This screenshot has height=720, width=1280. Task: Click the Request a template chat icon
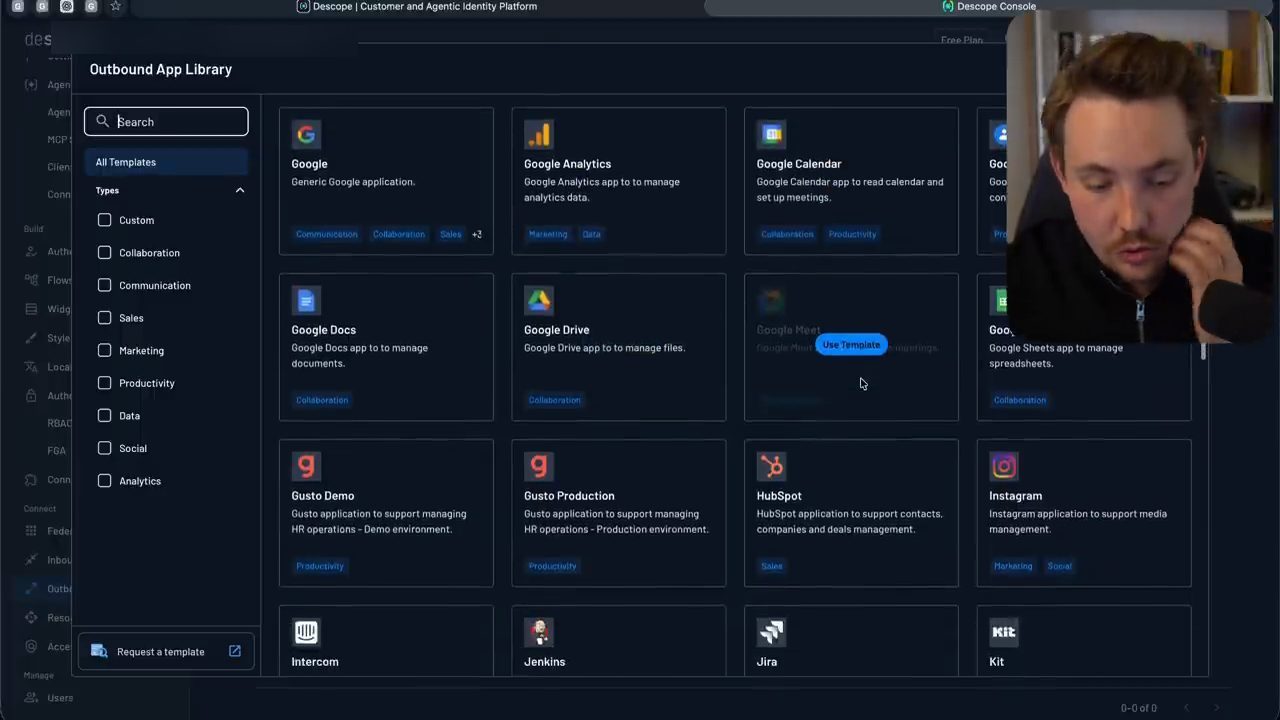[x=99, y=651]
